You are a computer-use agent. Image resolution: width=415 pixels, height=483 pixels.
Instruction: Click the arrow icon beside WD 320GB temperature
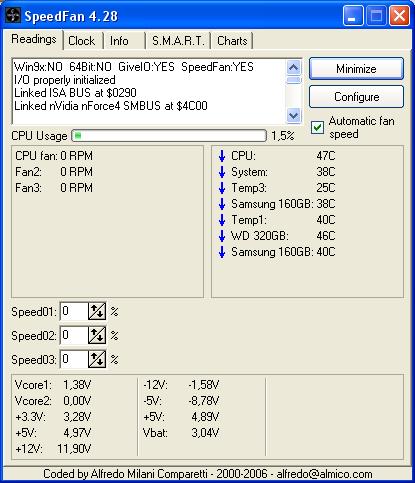pyautogui.click(x=222, y=236)
